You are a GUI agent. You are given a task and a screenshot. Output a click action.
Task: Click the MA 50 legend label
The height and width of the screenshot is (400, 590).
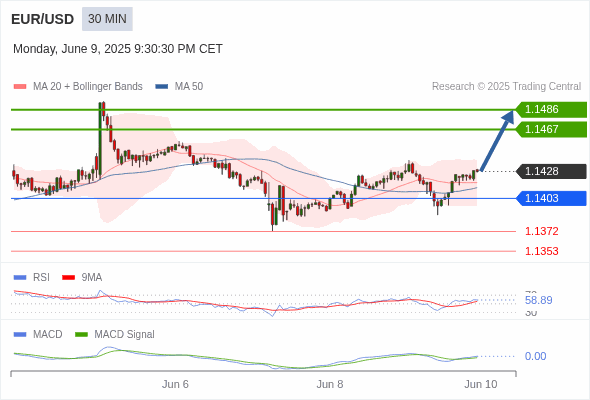point(189,87)
